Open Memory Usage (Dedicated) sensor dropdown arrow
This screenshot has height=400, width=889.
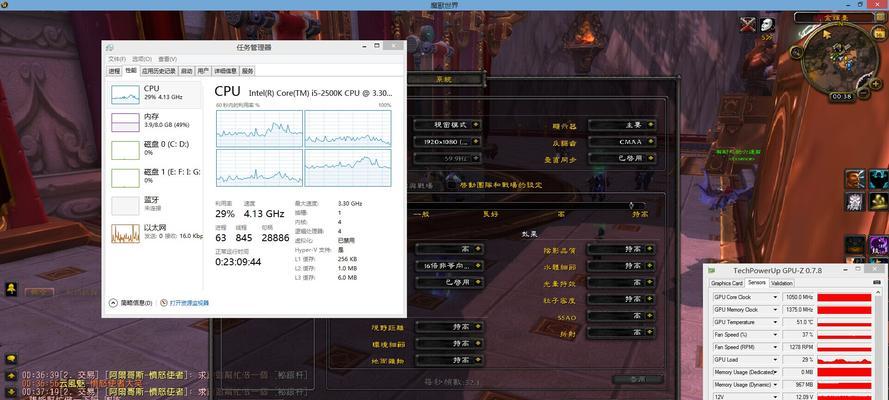pos(775,372)
